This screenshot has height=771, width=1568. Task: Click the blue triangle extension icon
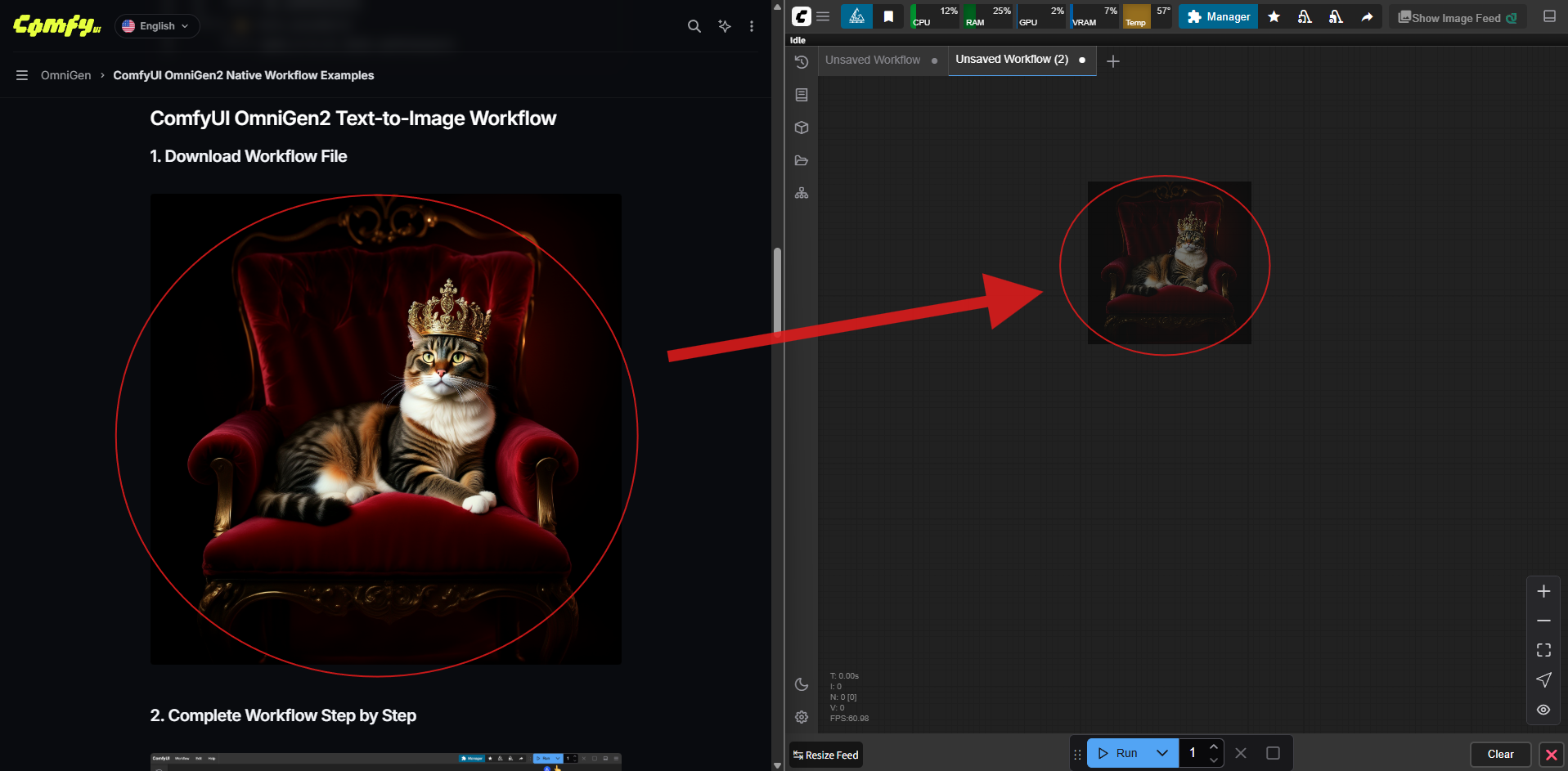856,16
